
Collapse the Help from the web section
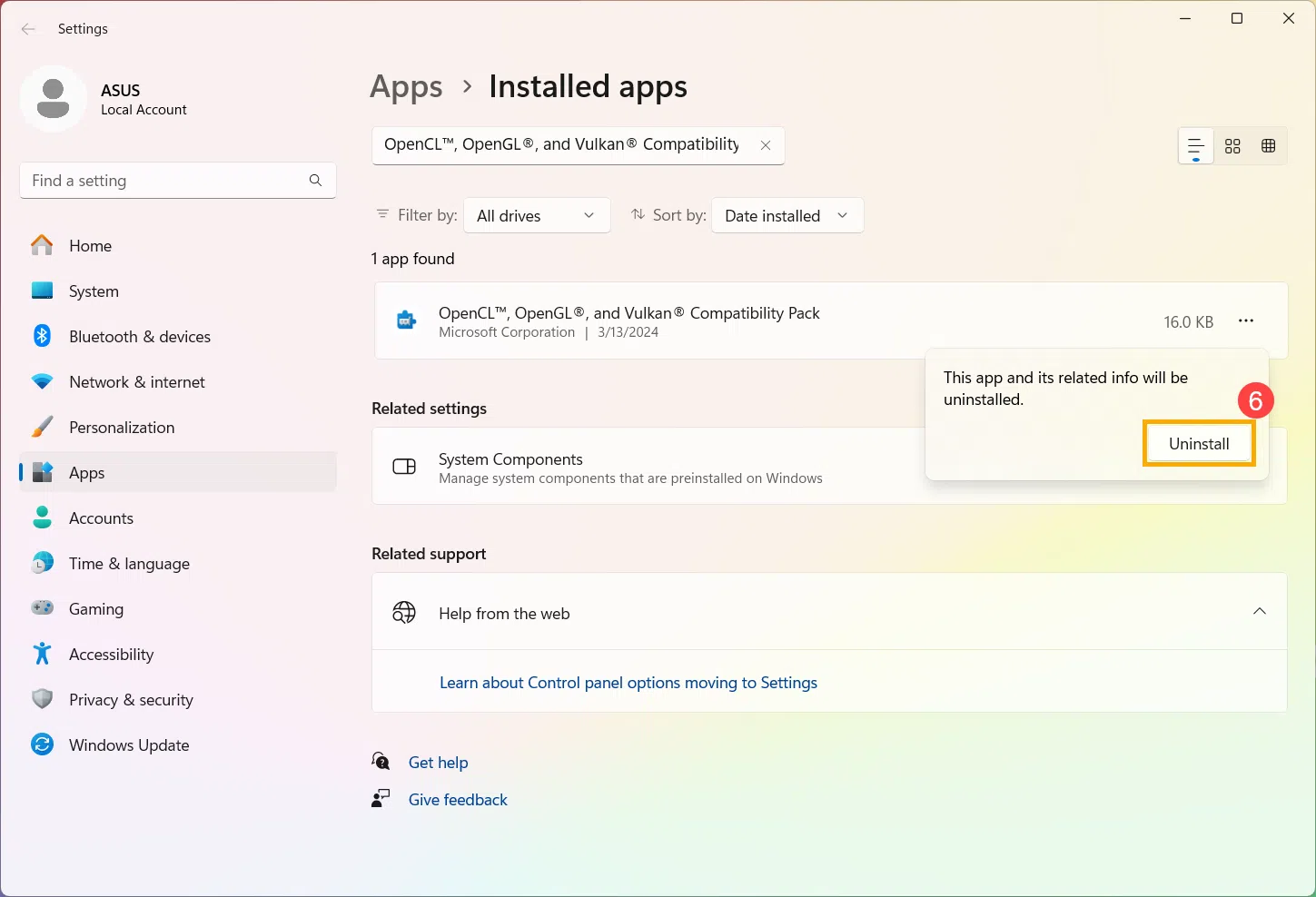1259,611
